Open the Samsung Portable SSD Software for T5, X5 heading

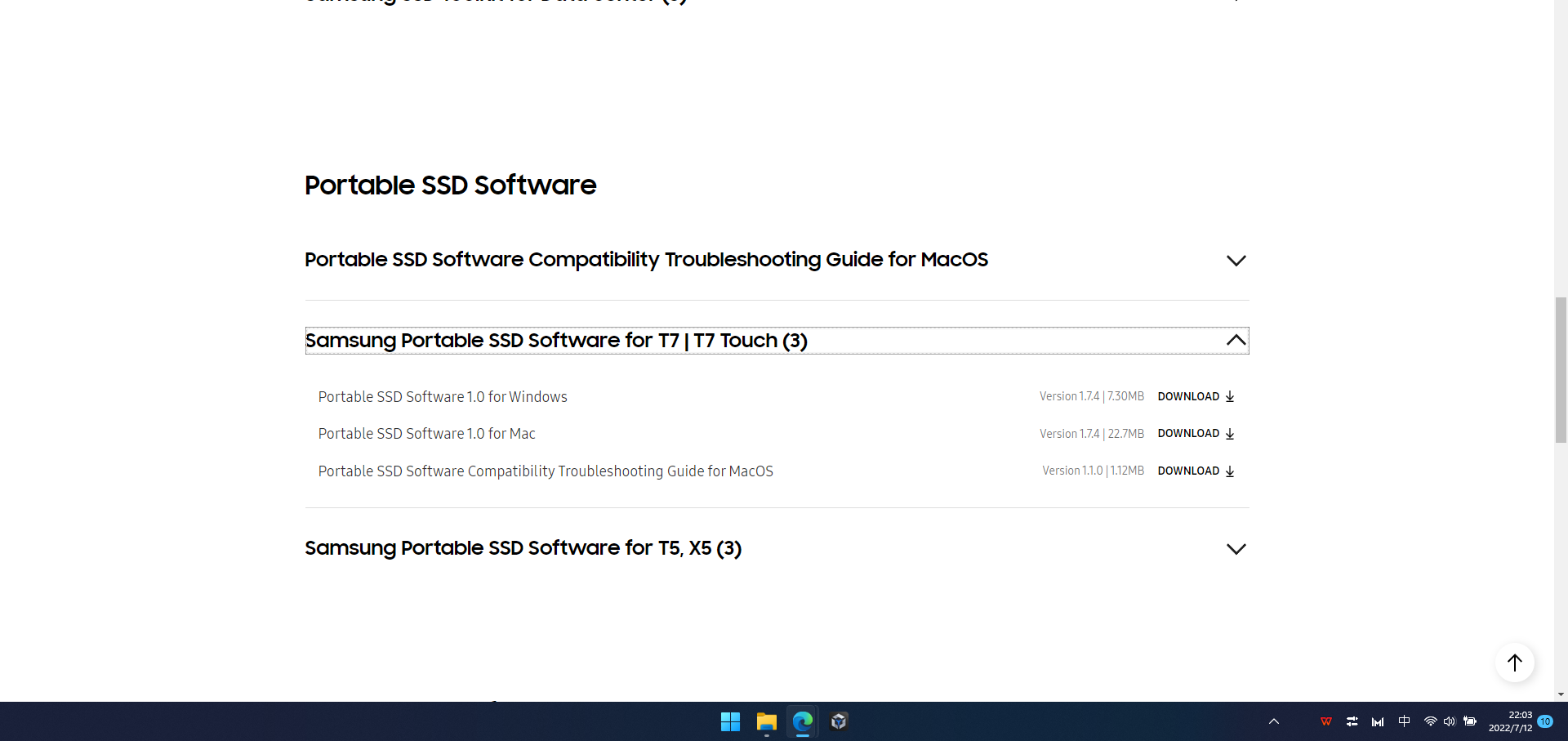523,548
